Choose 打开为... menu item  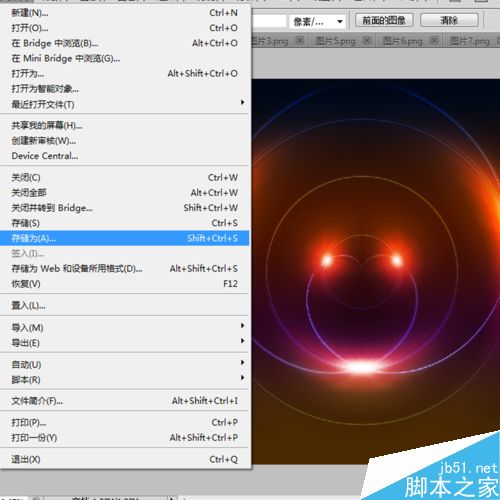pos(125,74)
